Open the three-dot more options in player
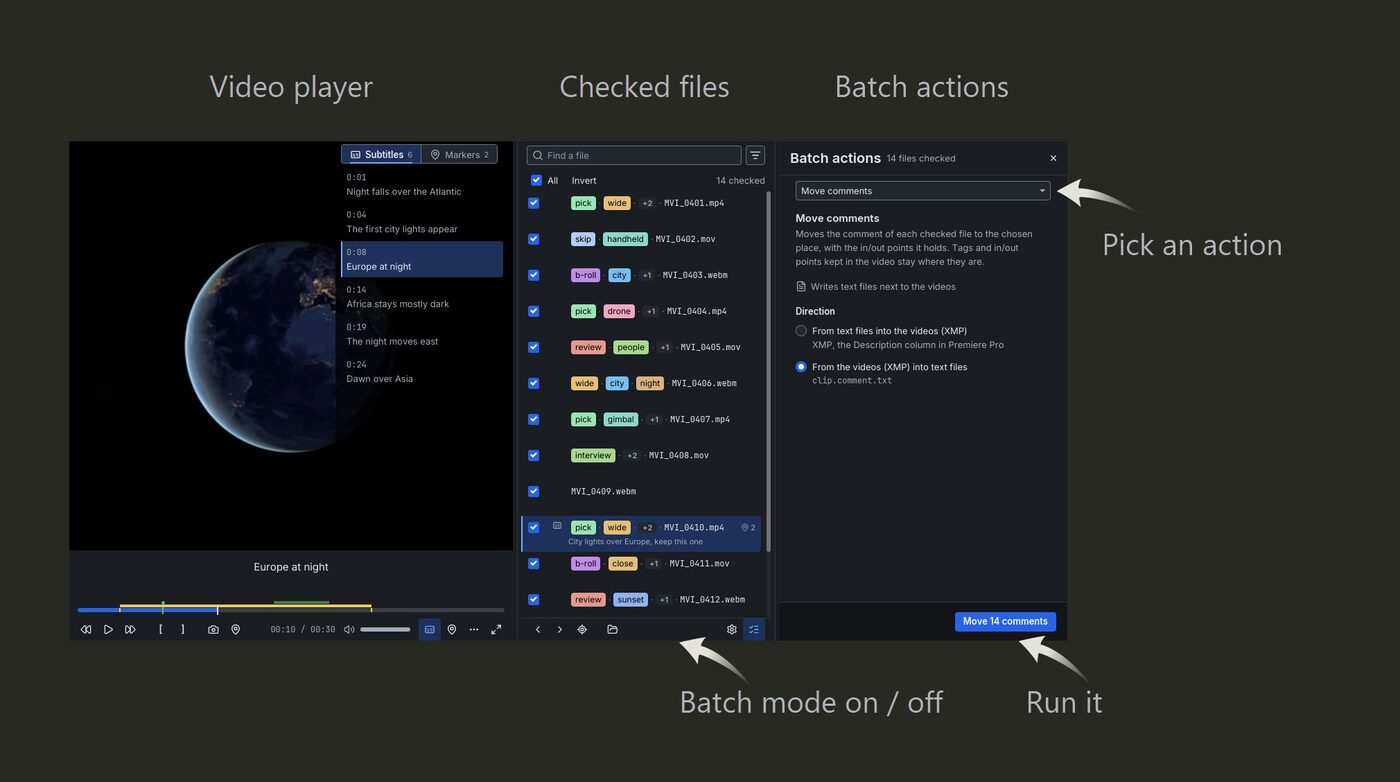Viewport: 1400px width, 782px height. point(474,629)
